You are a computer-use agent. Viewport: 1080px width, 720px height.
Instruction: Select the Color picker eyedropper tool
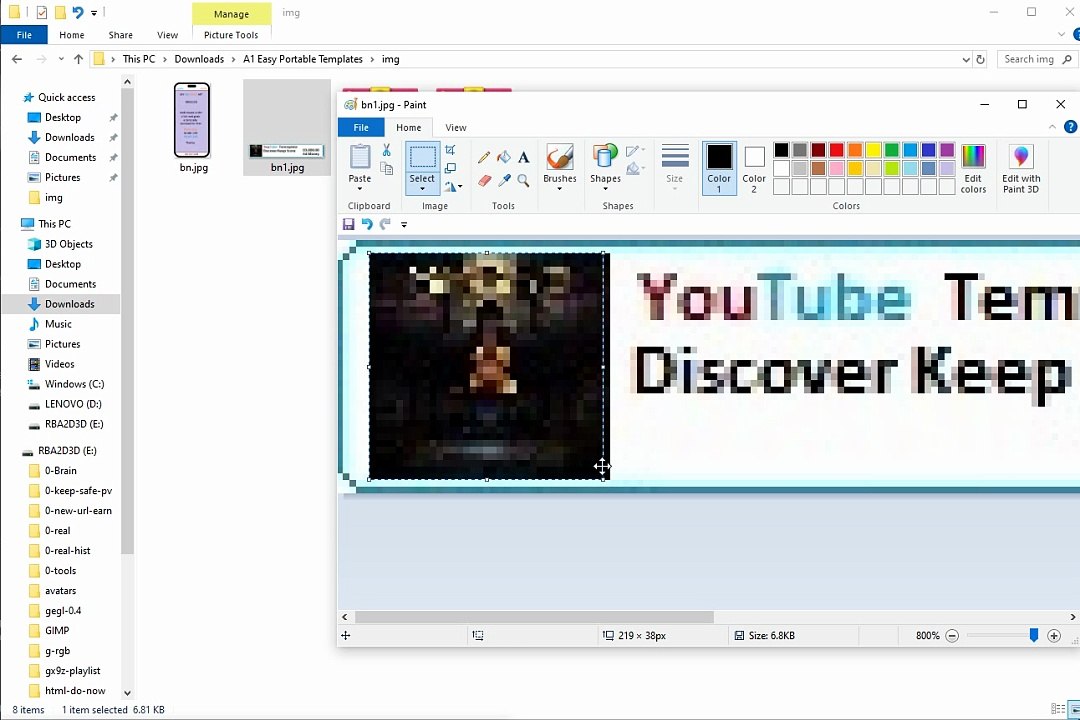(504, 180)
